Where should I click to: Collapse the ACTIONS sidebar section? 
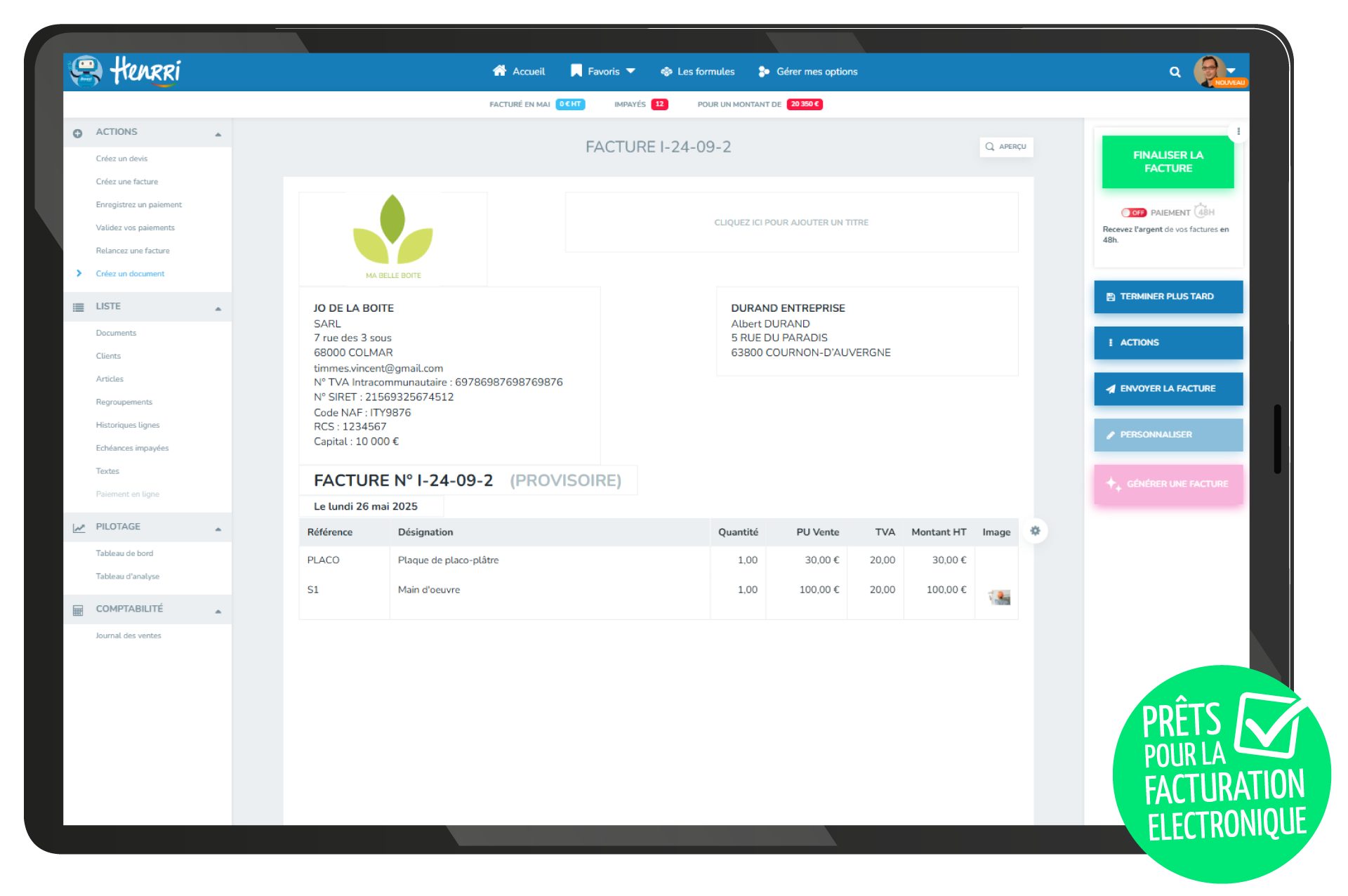[x=218, y=133]
